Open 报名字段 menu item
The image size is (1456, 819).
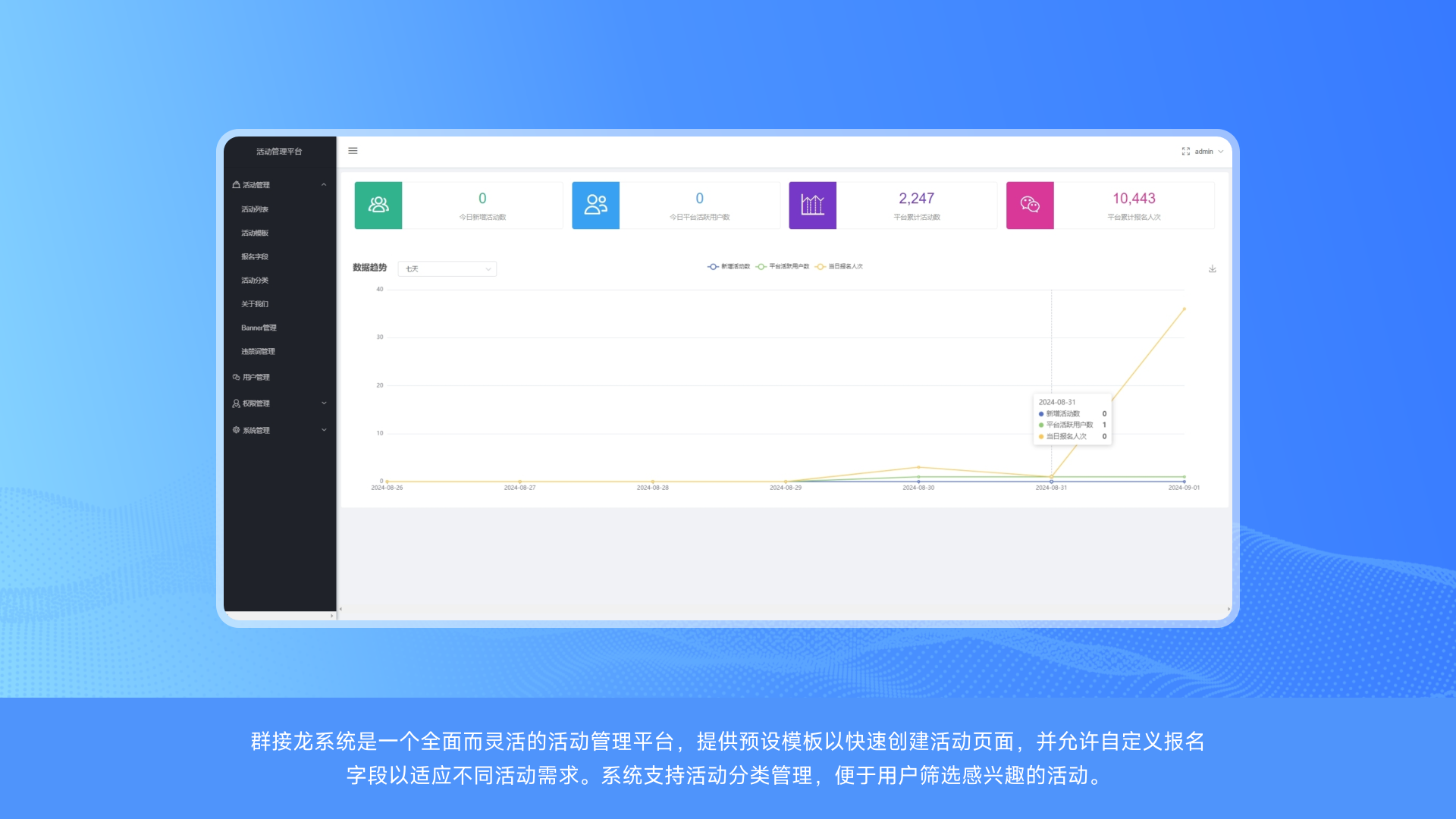(x=255, y=257)
